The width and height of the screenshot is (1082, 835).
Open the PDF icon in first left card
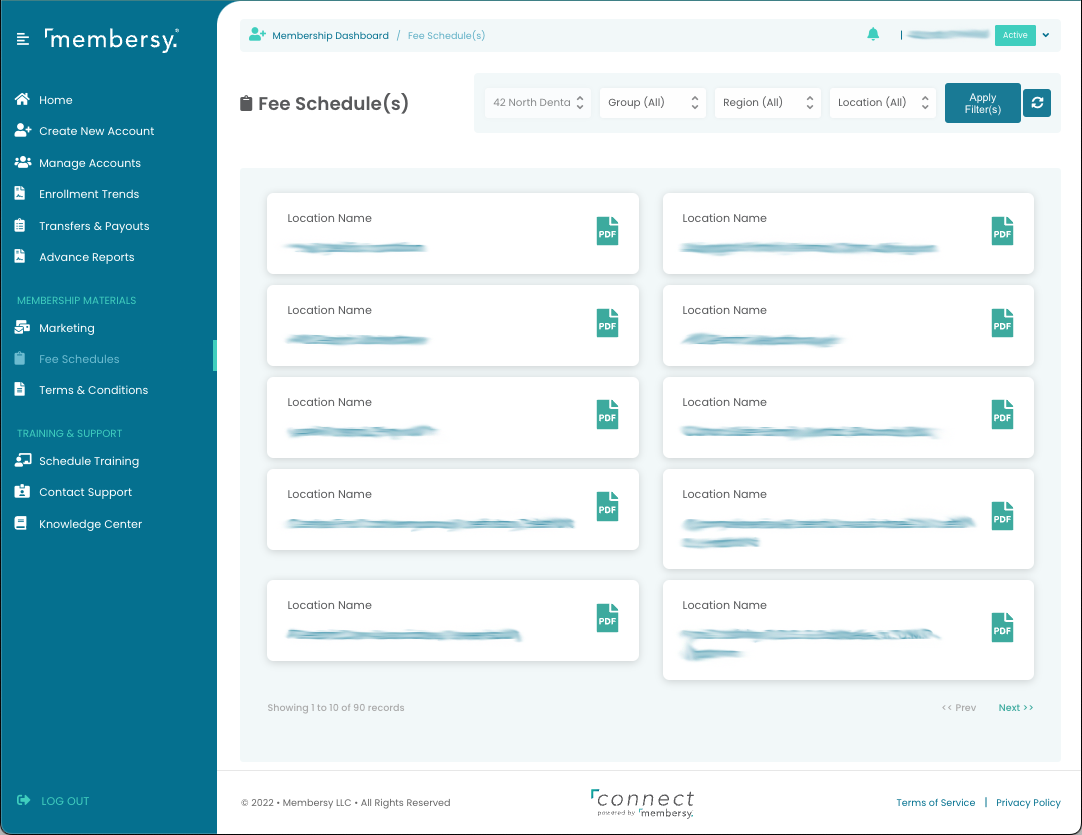[x=607, y=231]
